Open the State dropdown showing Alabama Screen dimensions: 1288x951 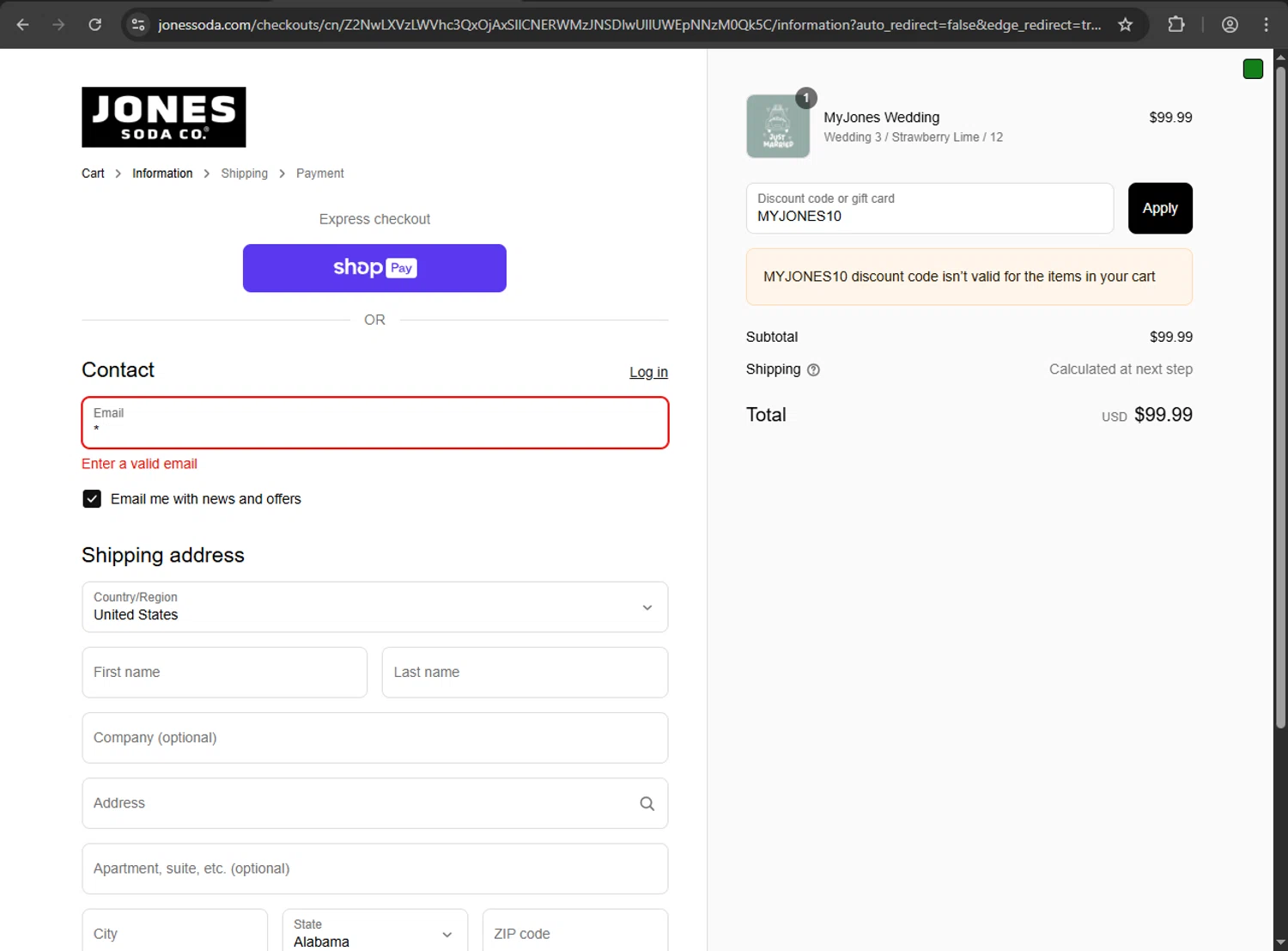click(x=375, y=931)
